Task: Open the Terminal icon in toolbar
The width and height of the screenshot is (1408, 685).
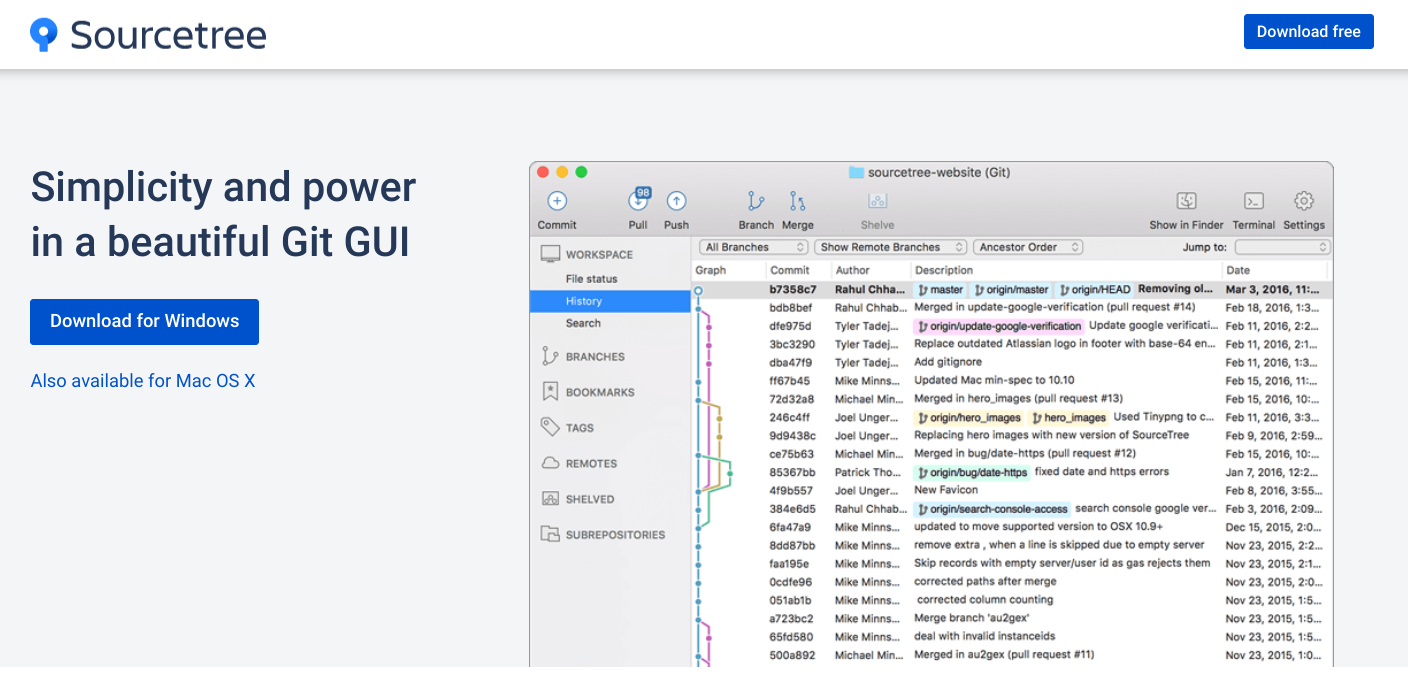Action: (x=1253, y=201)
